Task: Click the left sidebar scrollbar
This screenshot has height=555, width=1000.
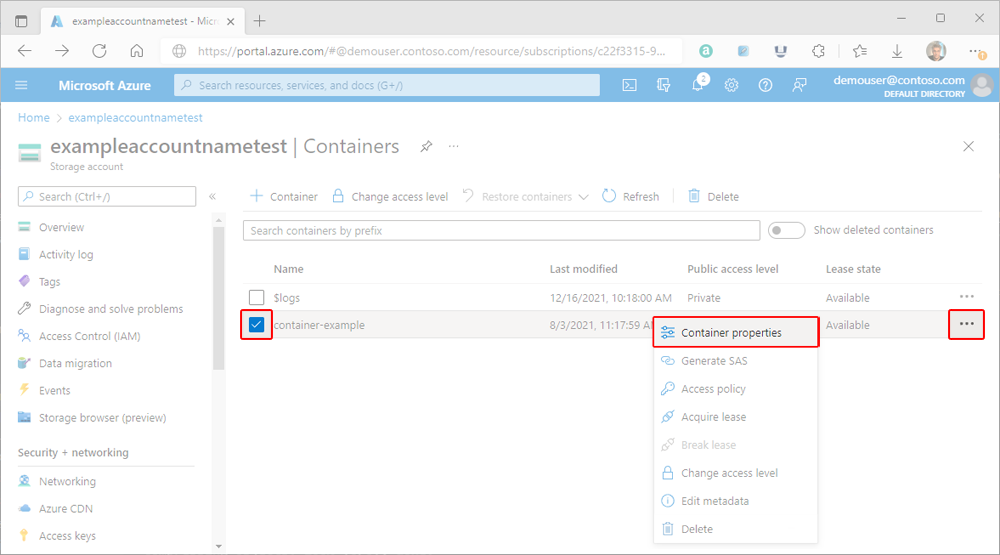Action: (219, 300)
